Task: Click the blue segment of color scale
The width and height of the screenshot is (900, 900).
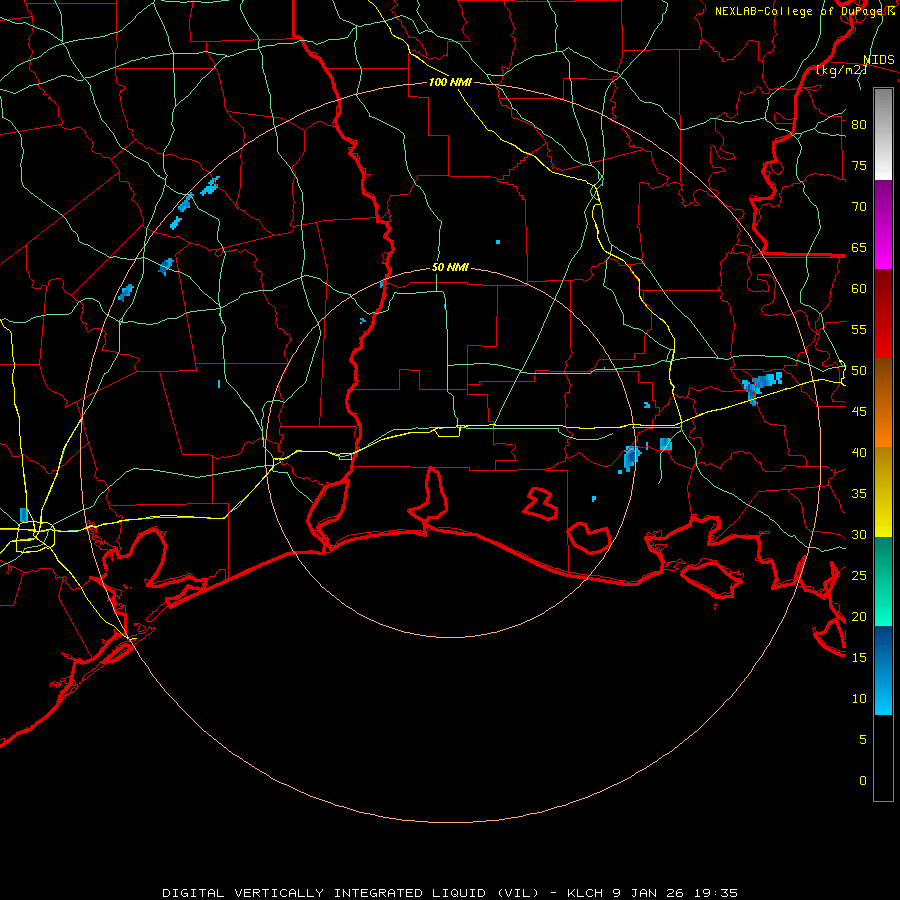Action: [883, 670]
